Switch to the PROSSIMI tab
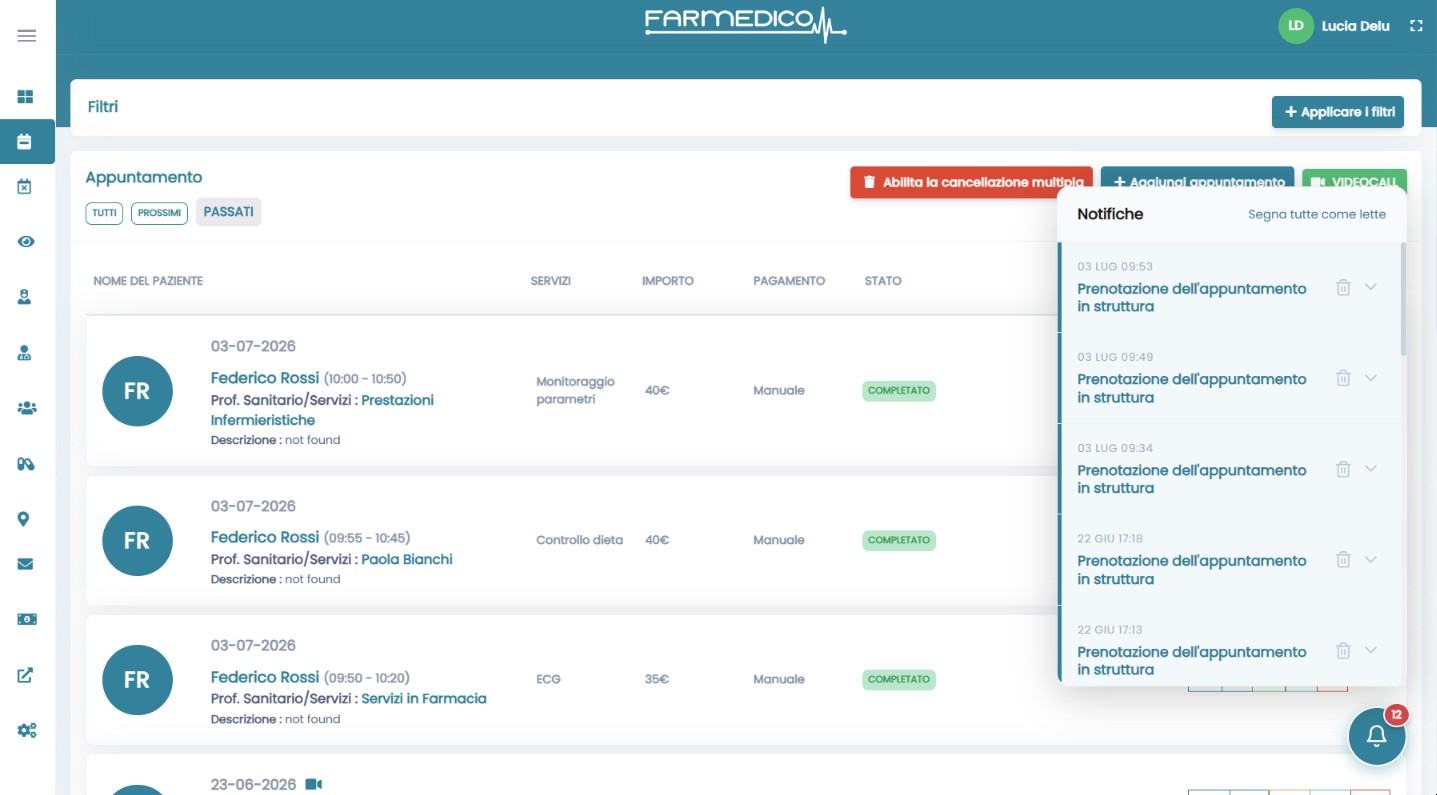 point(159,213)
